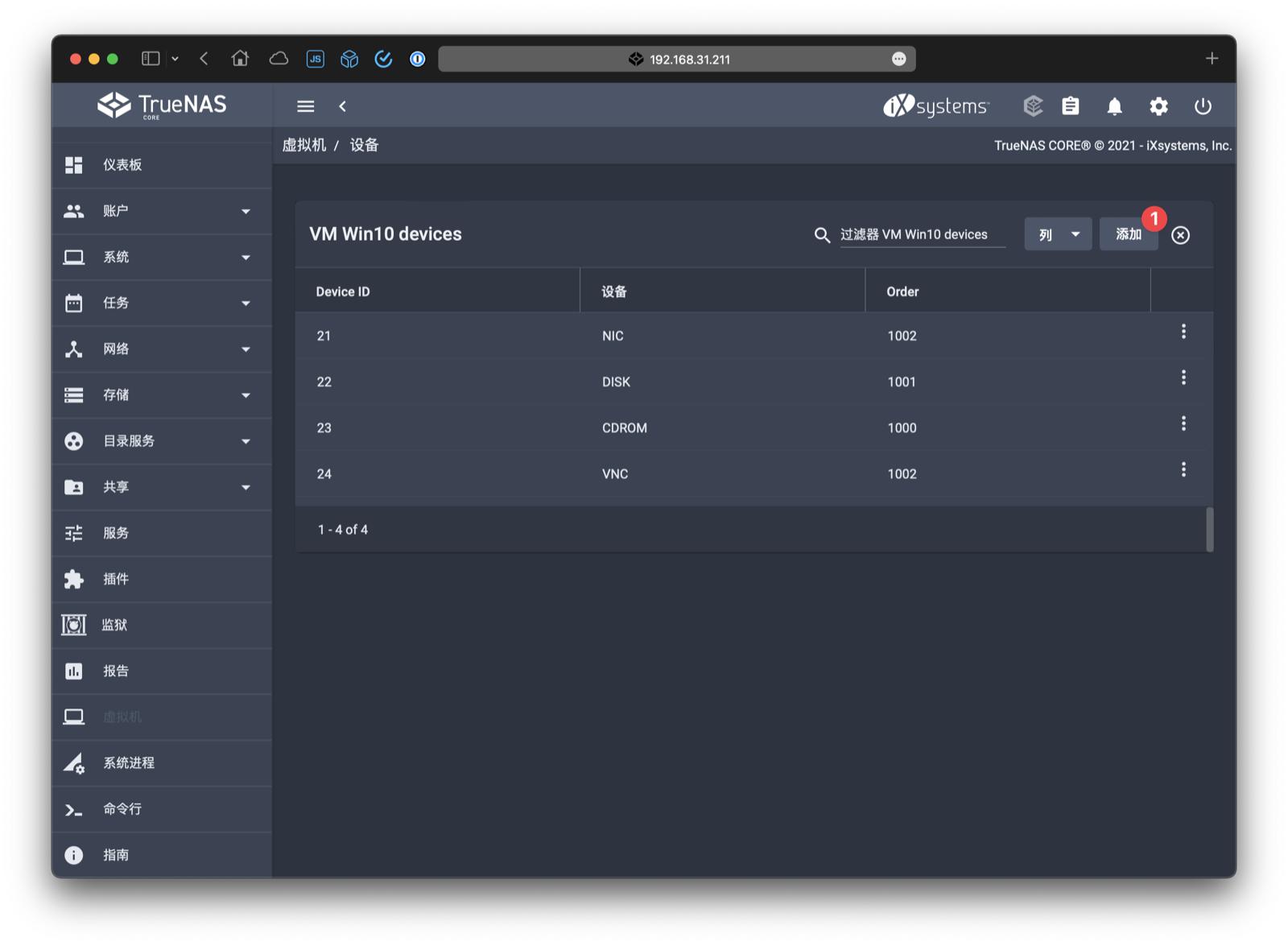Close the devices table with the circled X
The height and width of the screenshot is (946, 1288).
point(1181,235)
